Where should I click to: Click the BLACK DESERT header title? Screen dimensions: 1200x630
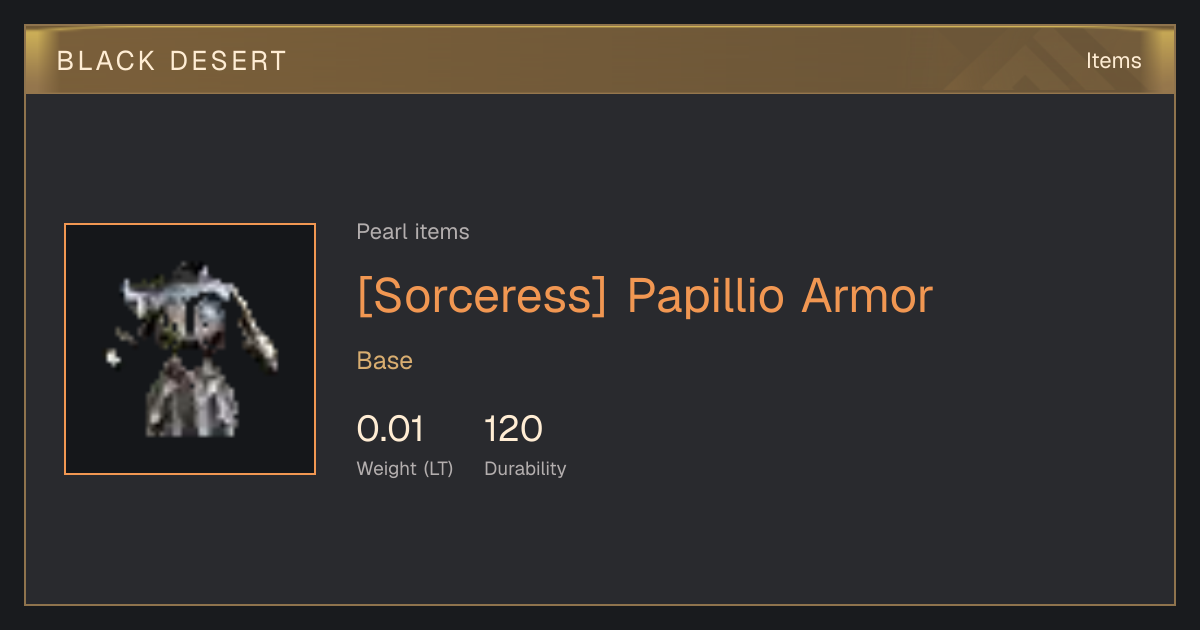point(172,61)
